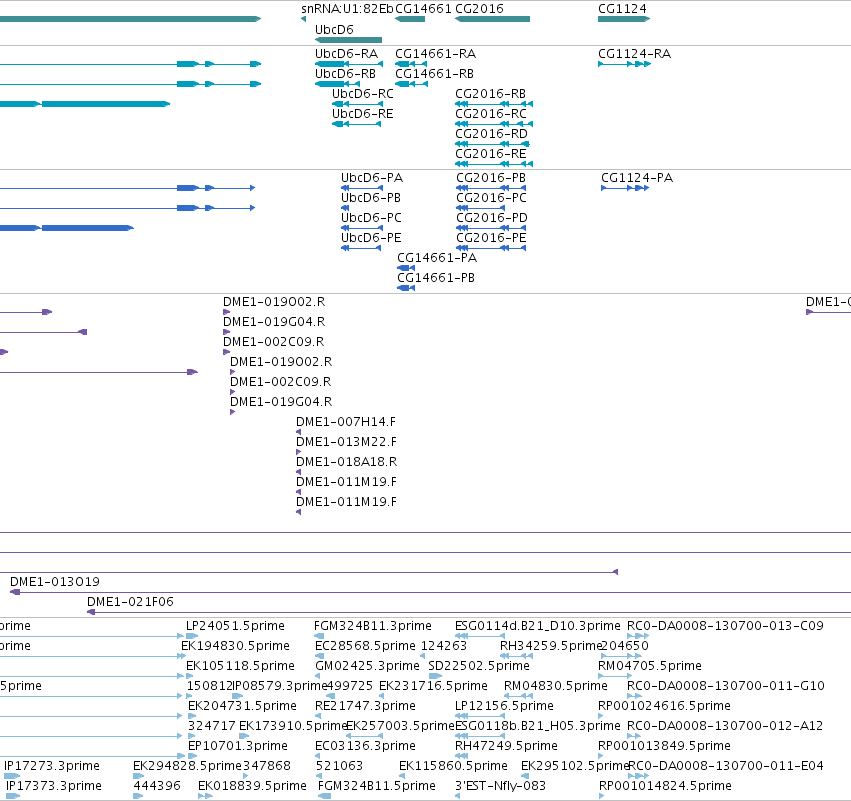
Task: Select transcript UbcD6-RA
Action: 348,64
